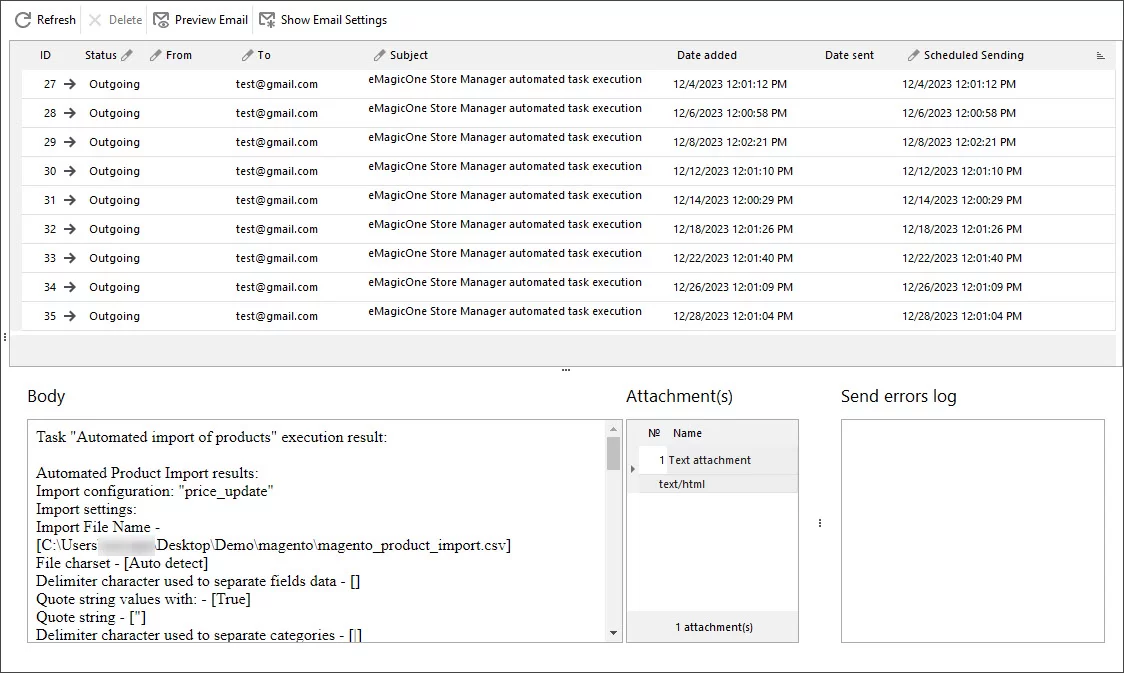Select email row with ID 27
Viewport: 1124px width, 673px height.
568,84
